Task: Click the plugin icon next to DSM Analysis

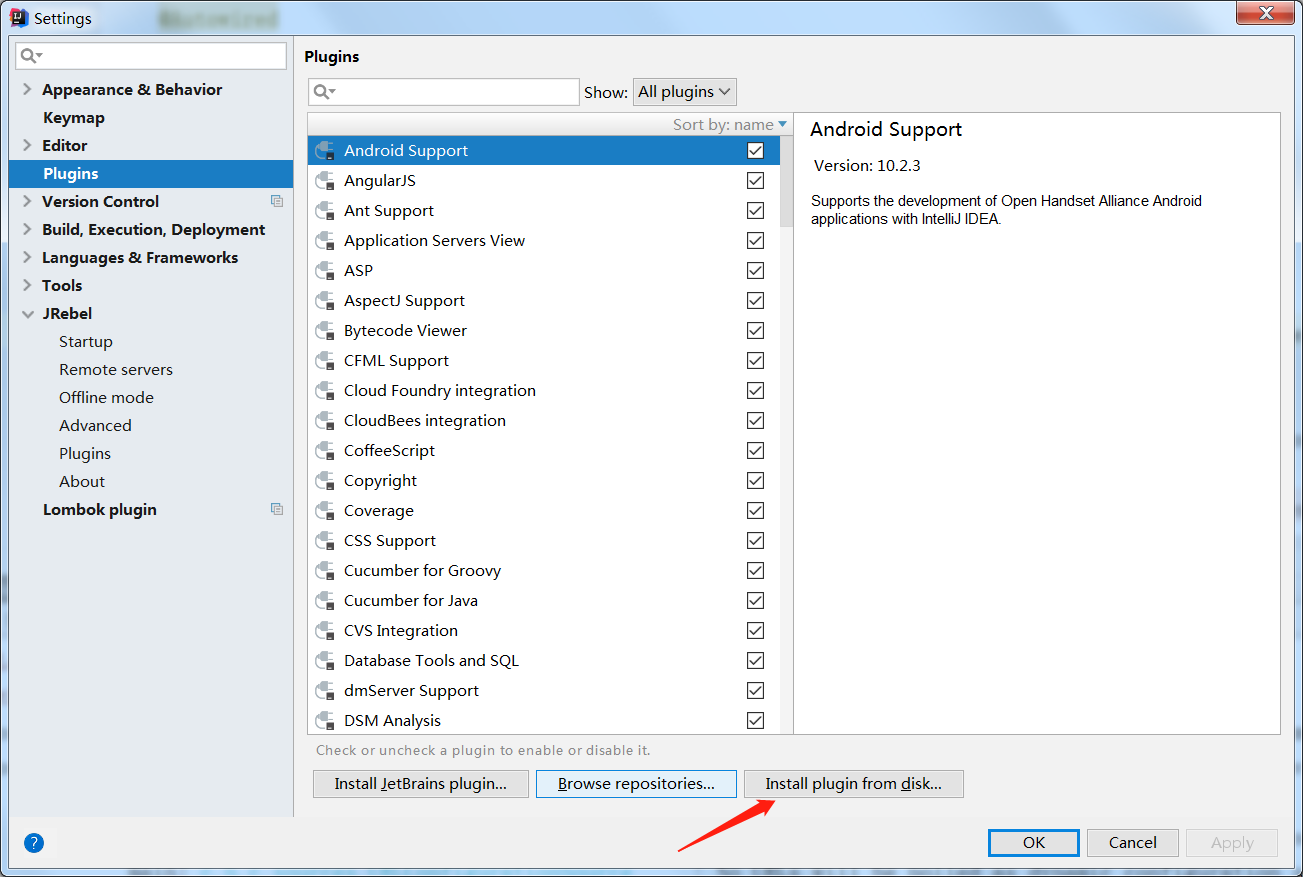Action: (x=324, y=721)
